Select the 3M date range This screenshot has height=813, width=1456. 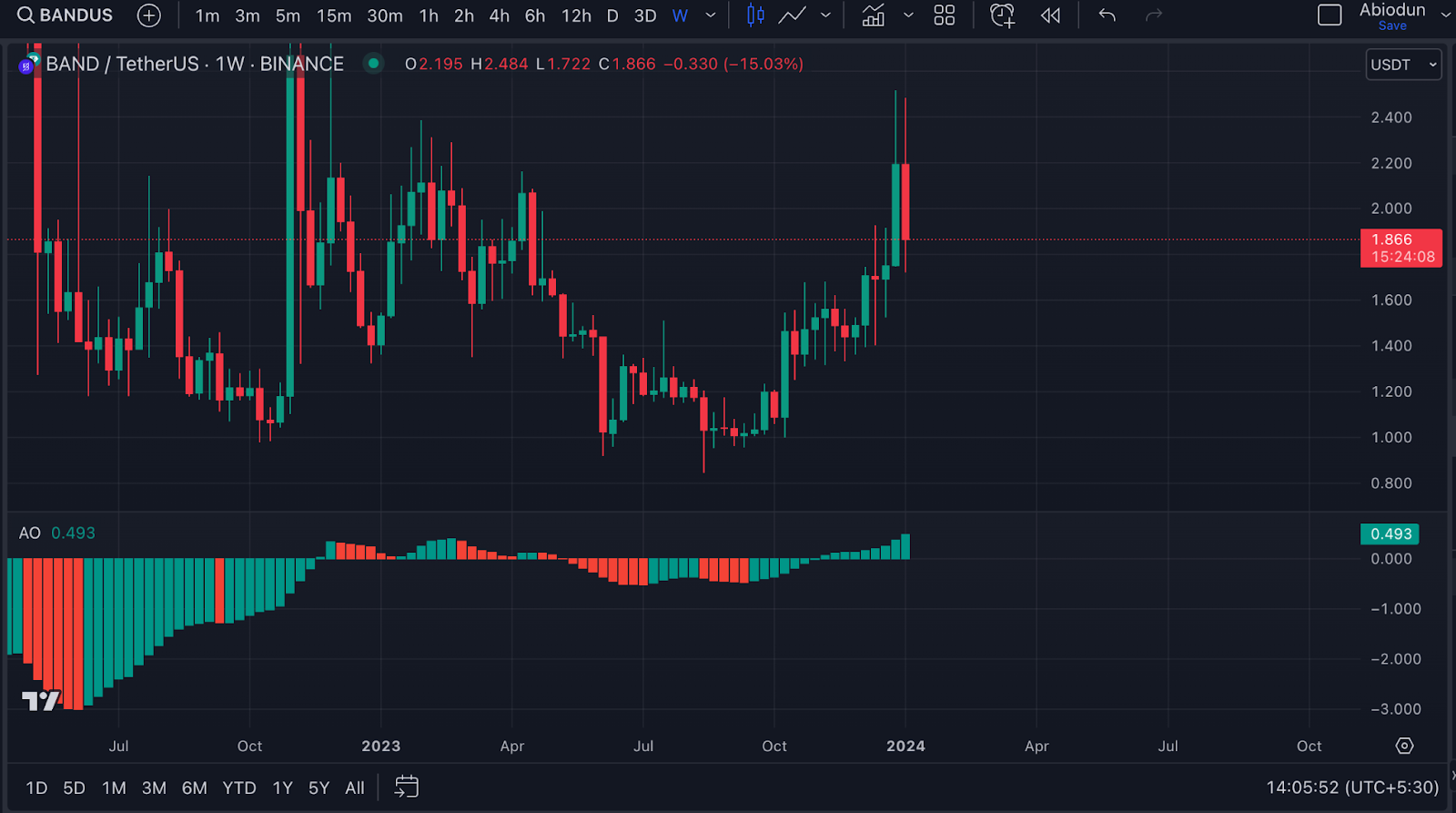[154, 788]
